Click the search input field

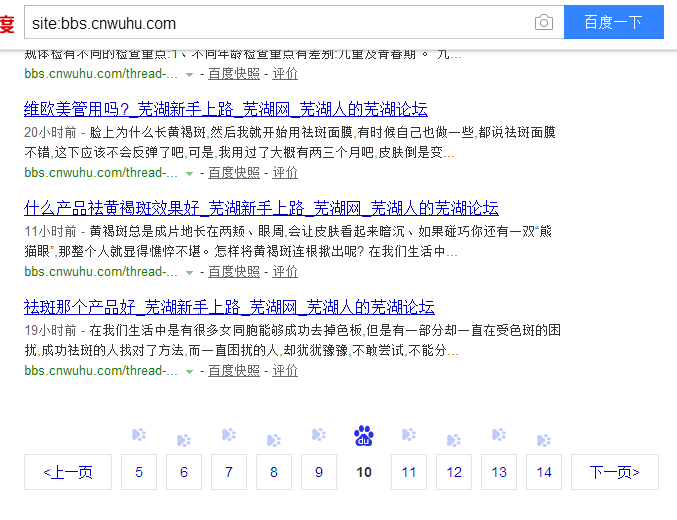[280, 23]
